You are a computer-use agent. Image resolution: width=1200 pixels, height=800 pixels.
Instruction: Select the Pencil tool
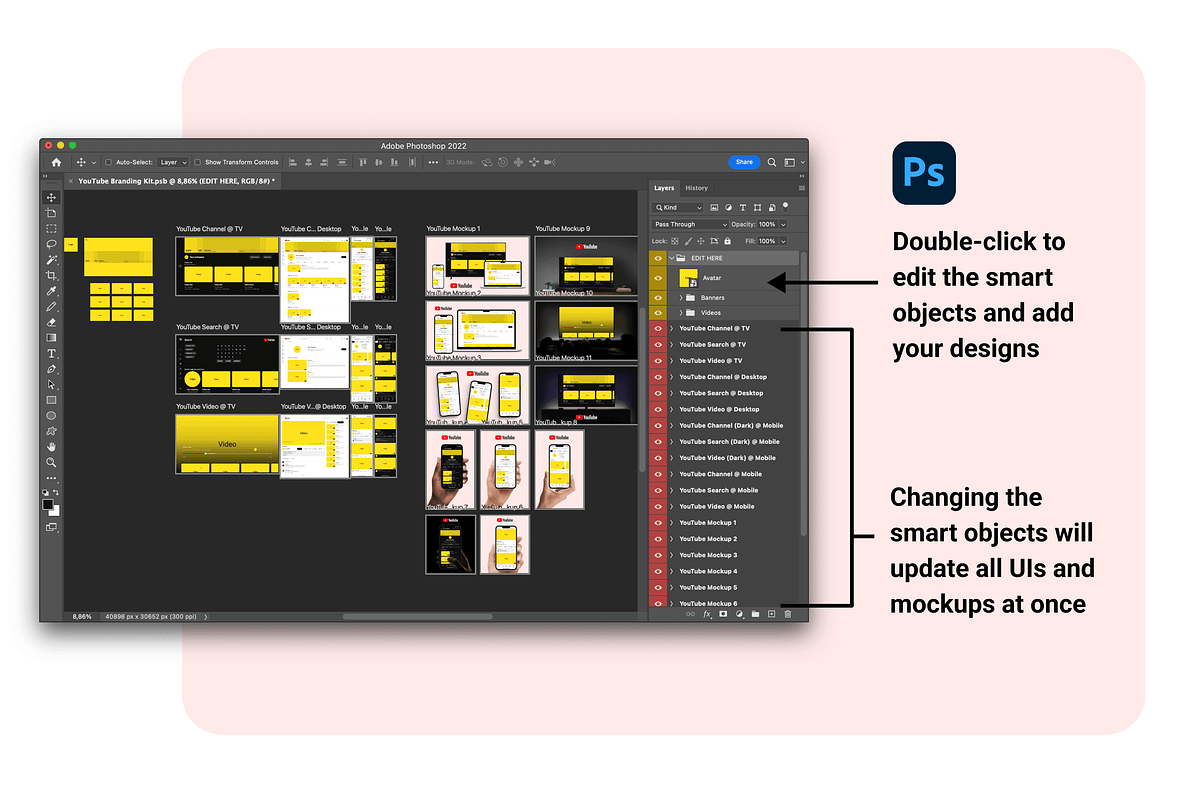[51, 307]
